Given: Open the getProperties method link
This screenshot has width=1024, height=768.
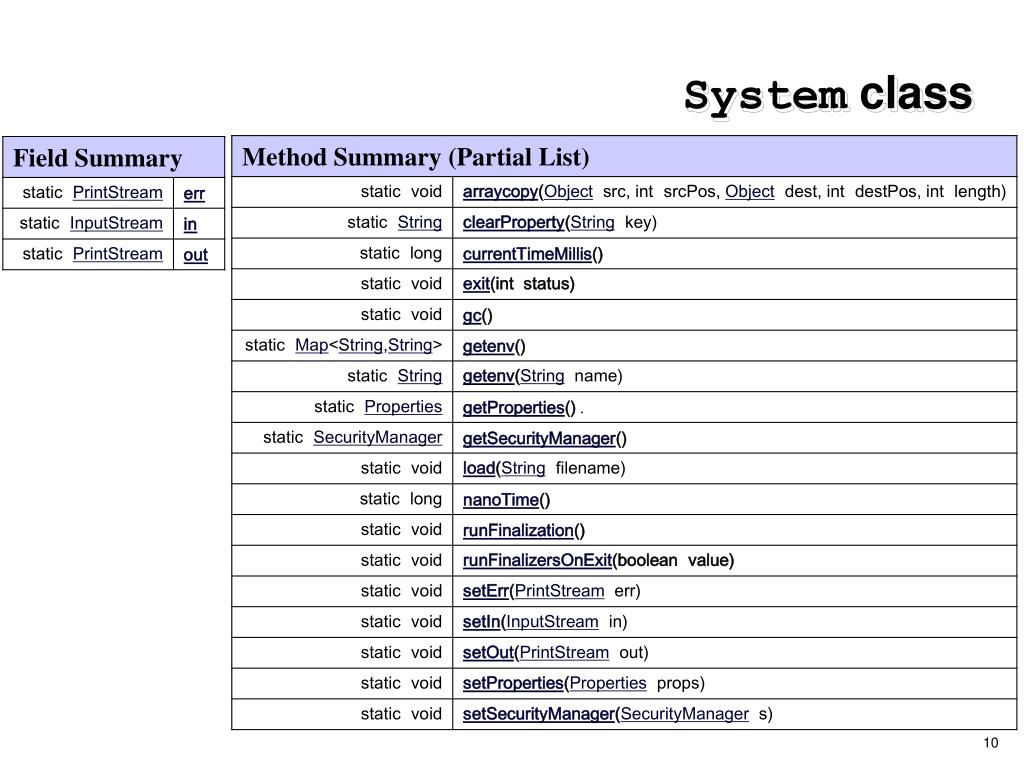Looking at the screenshot, I should pos(513,408).
